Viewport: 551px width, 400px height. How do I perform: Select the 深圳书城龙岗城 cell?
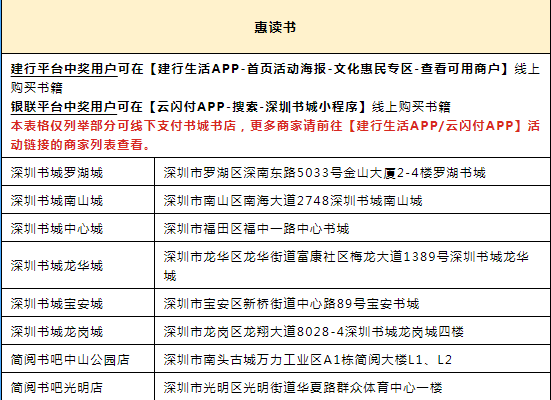78,331
